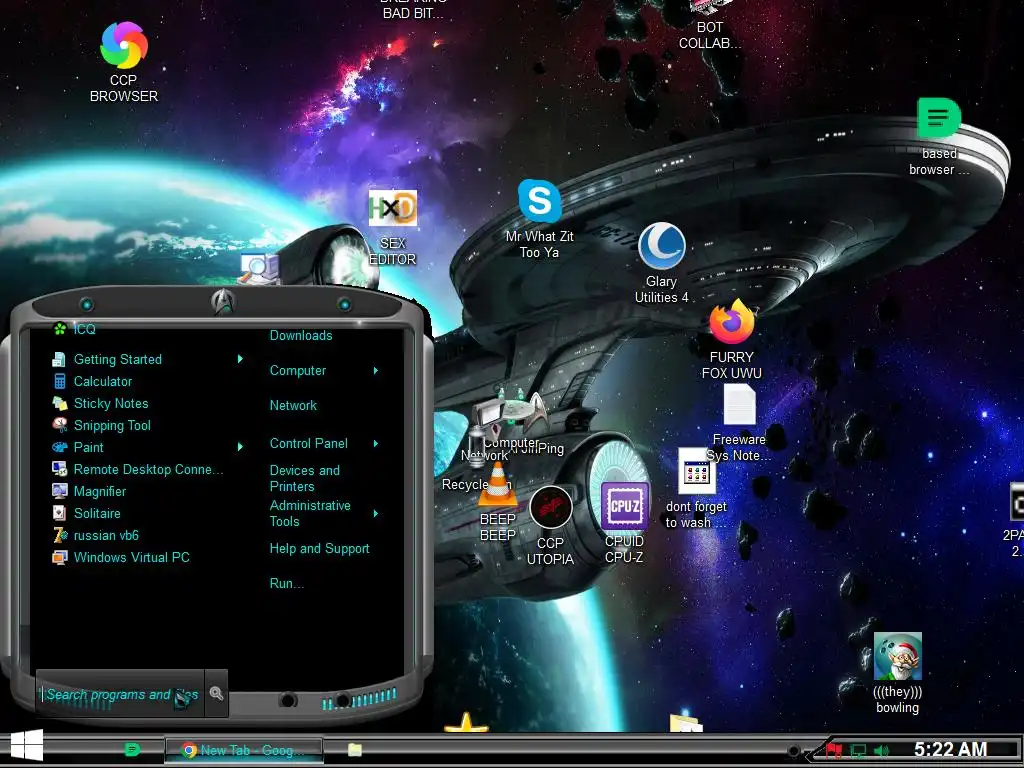This screenshot has height=768, width=1024.
Task: Click the network tray icon
Action: pyautogui.click(x=858, y=751)
